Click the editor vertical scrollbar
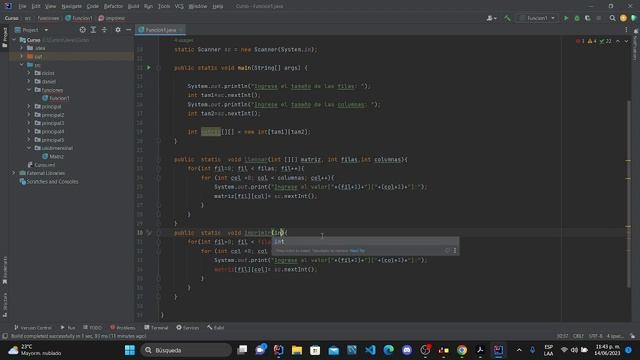640x360 pixels. coord(629,194)
